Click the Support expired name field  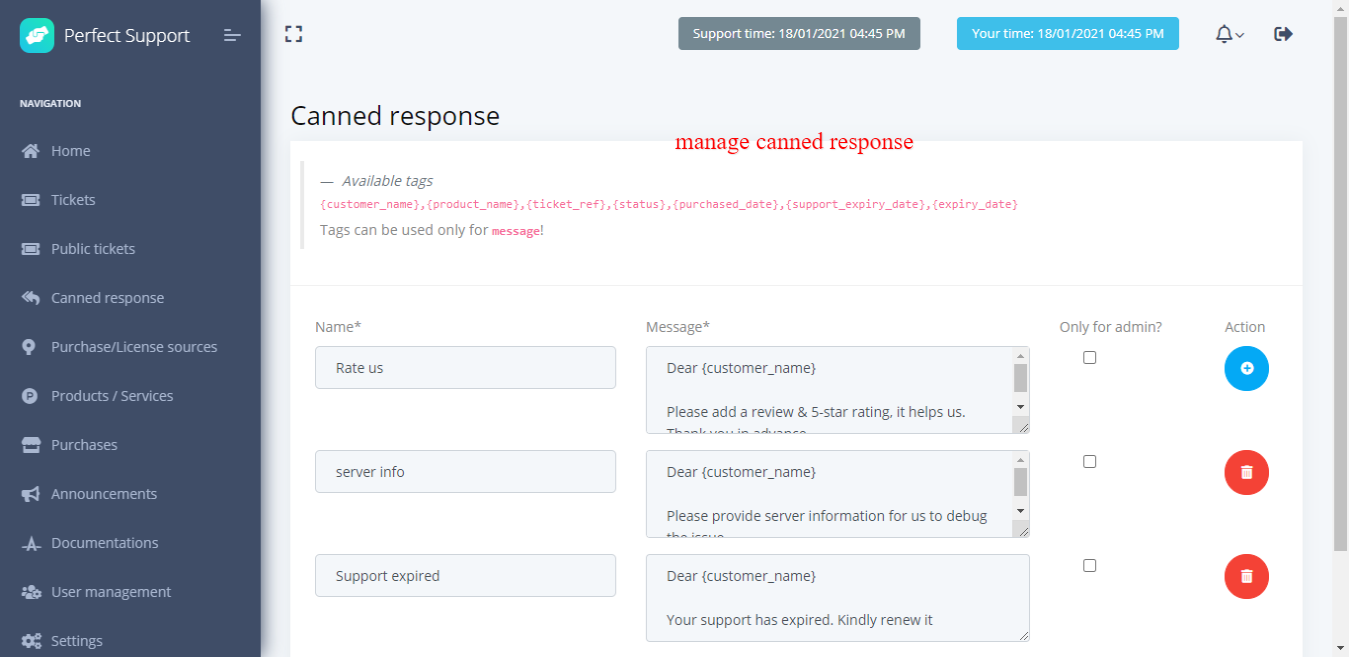[465, 576]
